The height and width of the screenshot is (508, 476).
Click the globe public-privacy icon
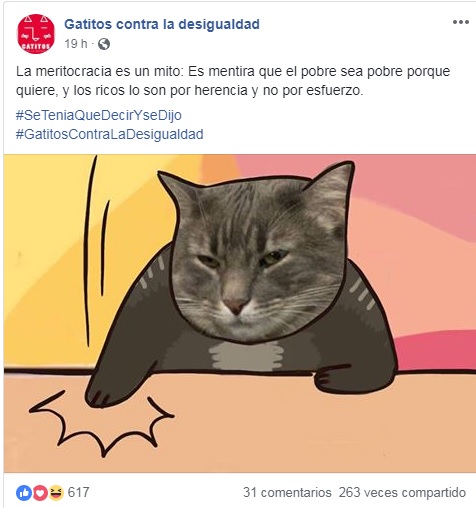pyautogui.click(x=104, y=44)
